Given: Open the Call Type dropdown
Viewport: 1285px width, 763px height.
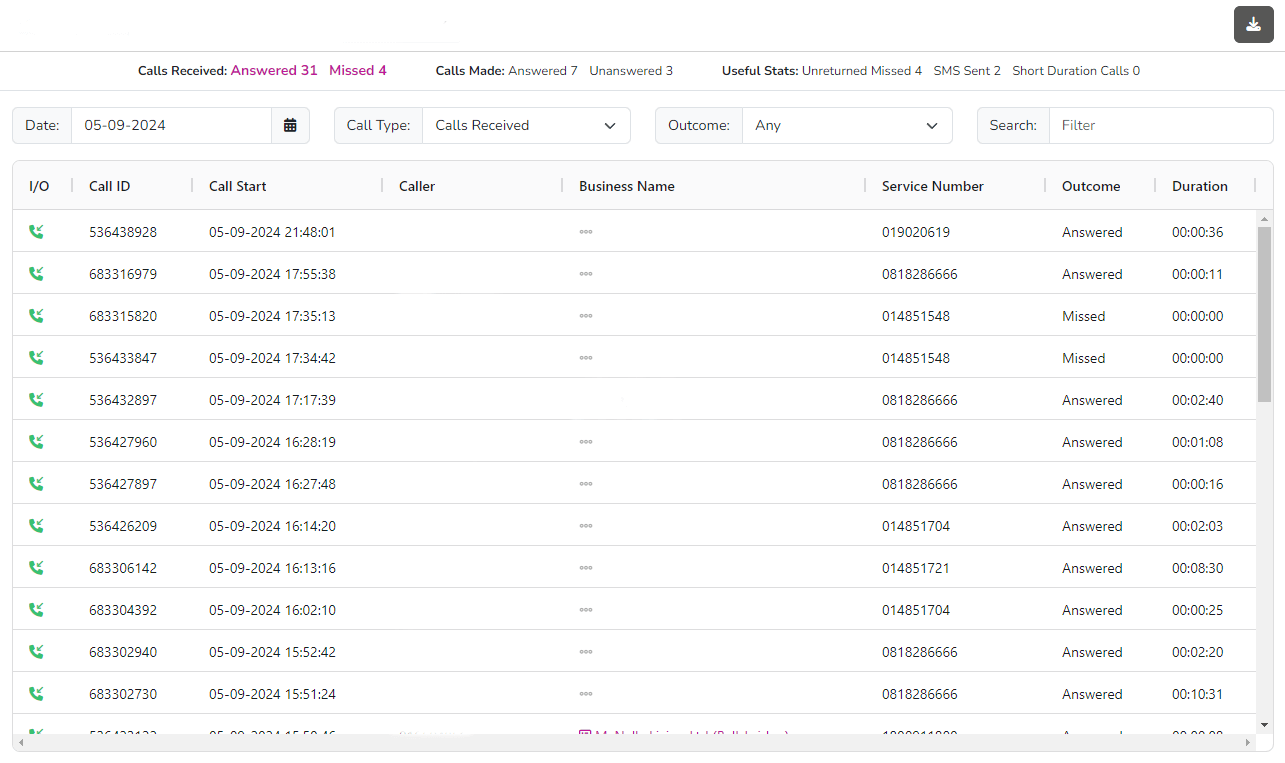Looking at the screenshot, I should (x=526, y=125).
